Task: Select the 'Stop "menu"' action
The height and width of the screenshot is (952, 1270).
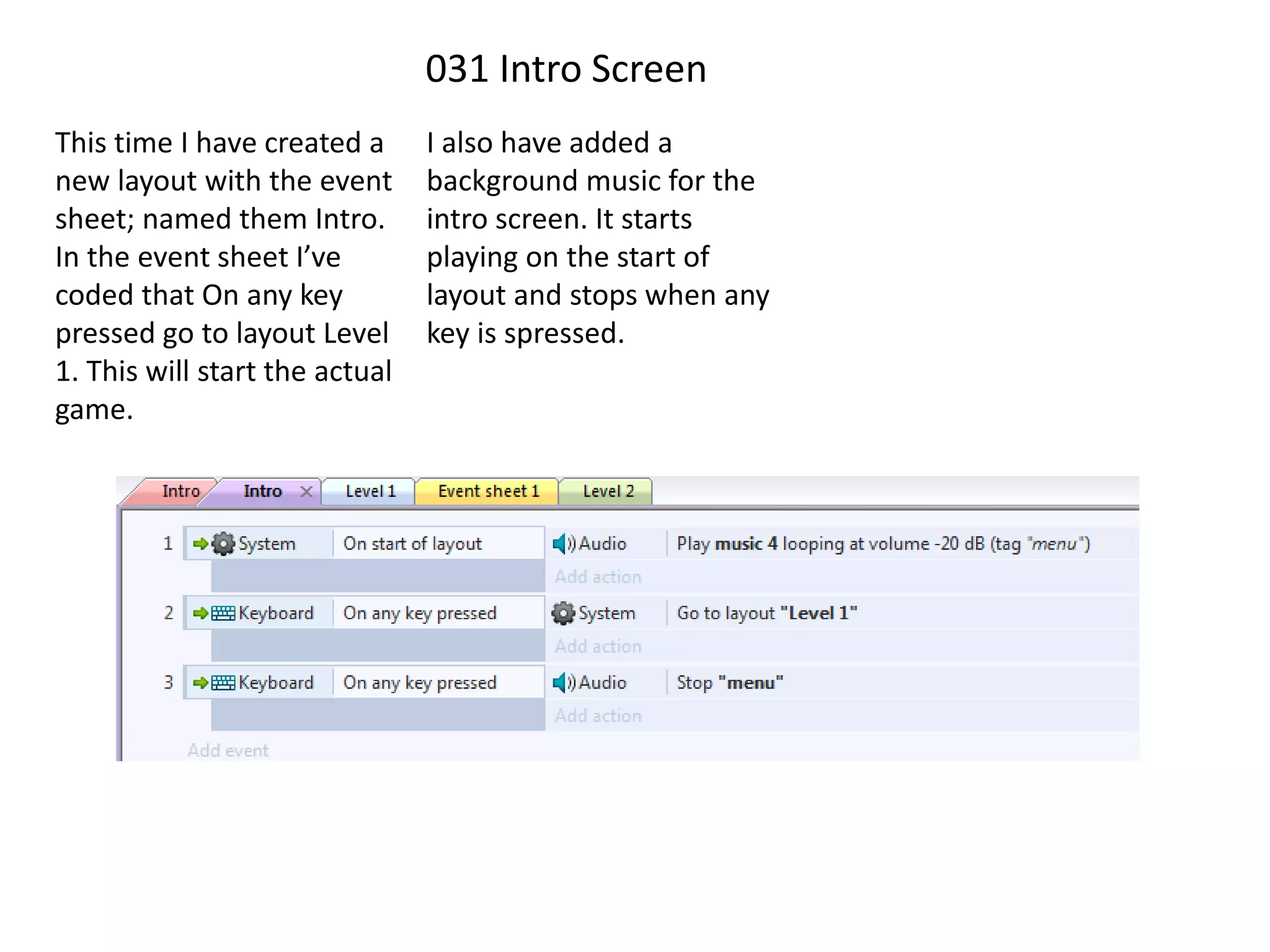Action: [730, 683]
